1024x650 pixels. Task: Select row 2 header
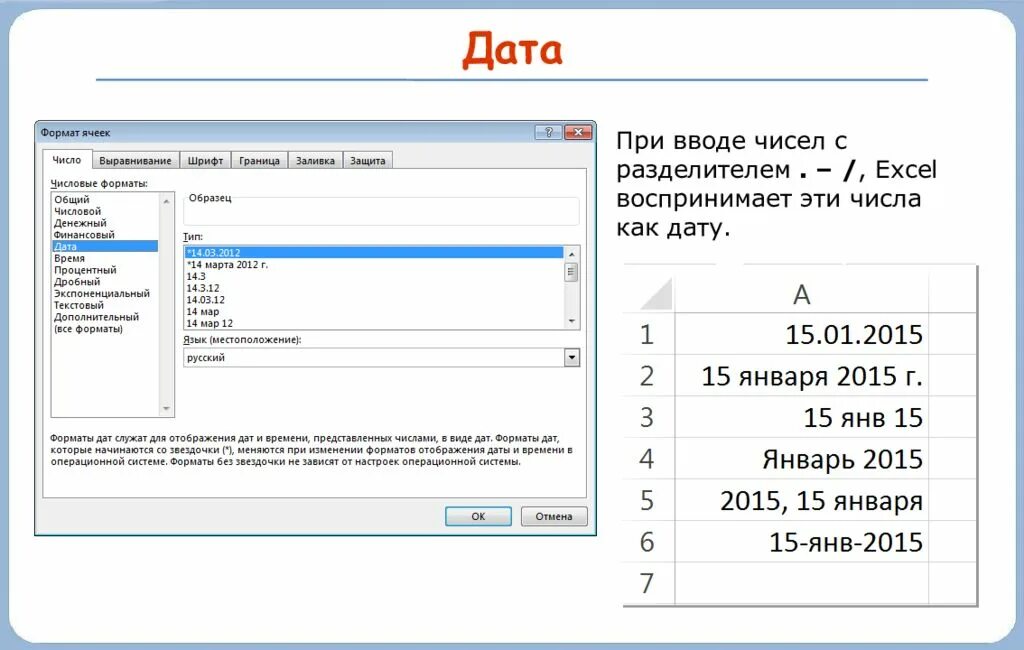click(x=647, y=376)
